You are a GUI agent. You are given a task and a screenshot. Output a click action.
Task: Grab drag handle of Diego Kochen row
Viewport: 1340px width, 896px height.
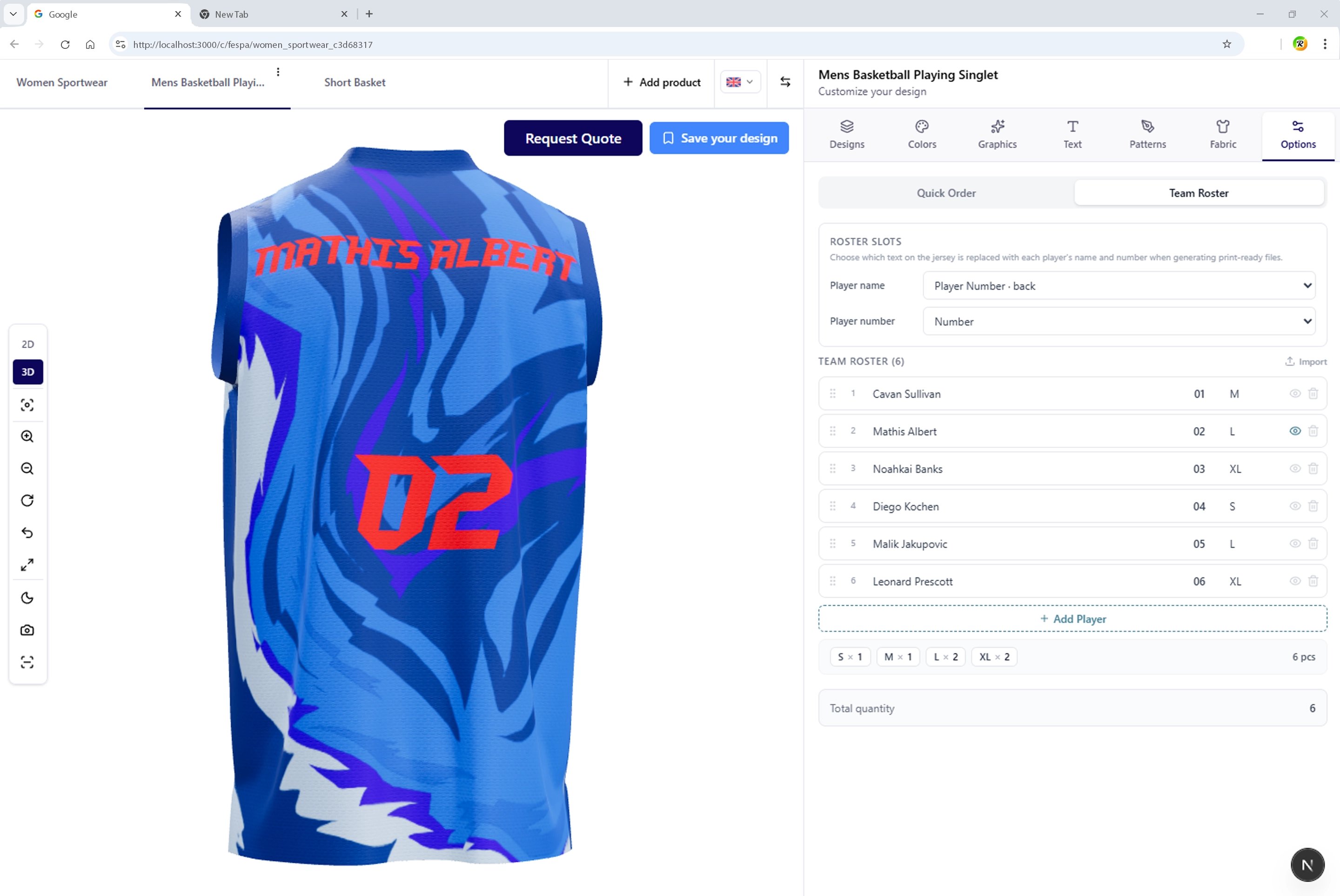click(x=832, y=506)
